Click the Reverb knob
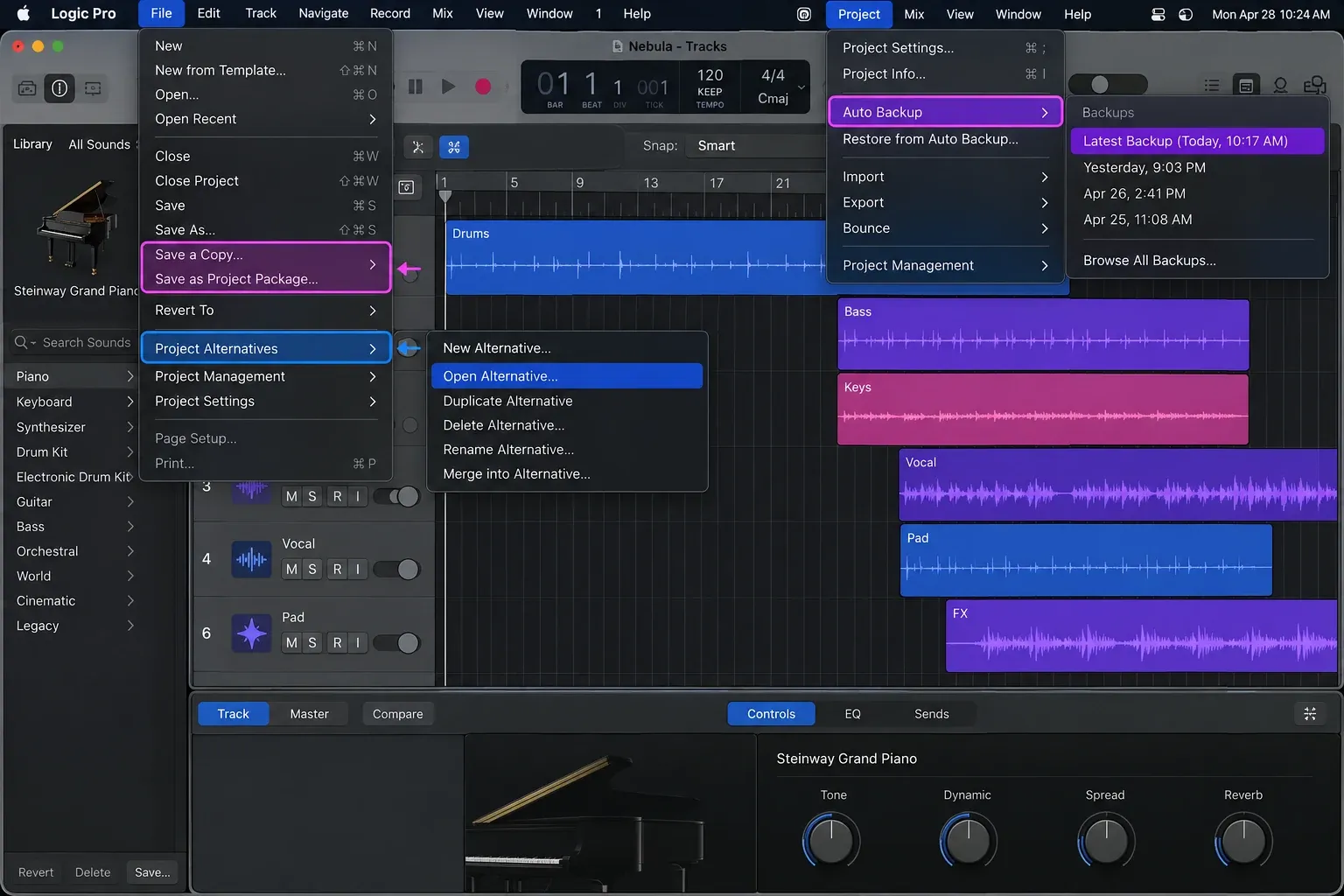 click(1243, 841)
